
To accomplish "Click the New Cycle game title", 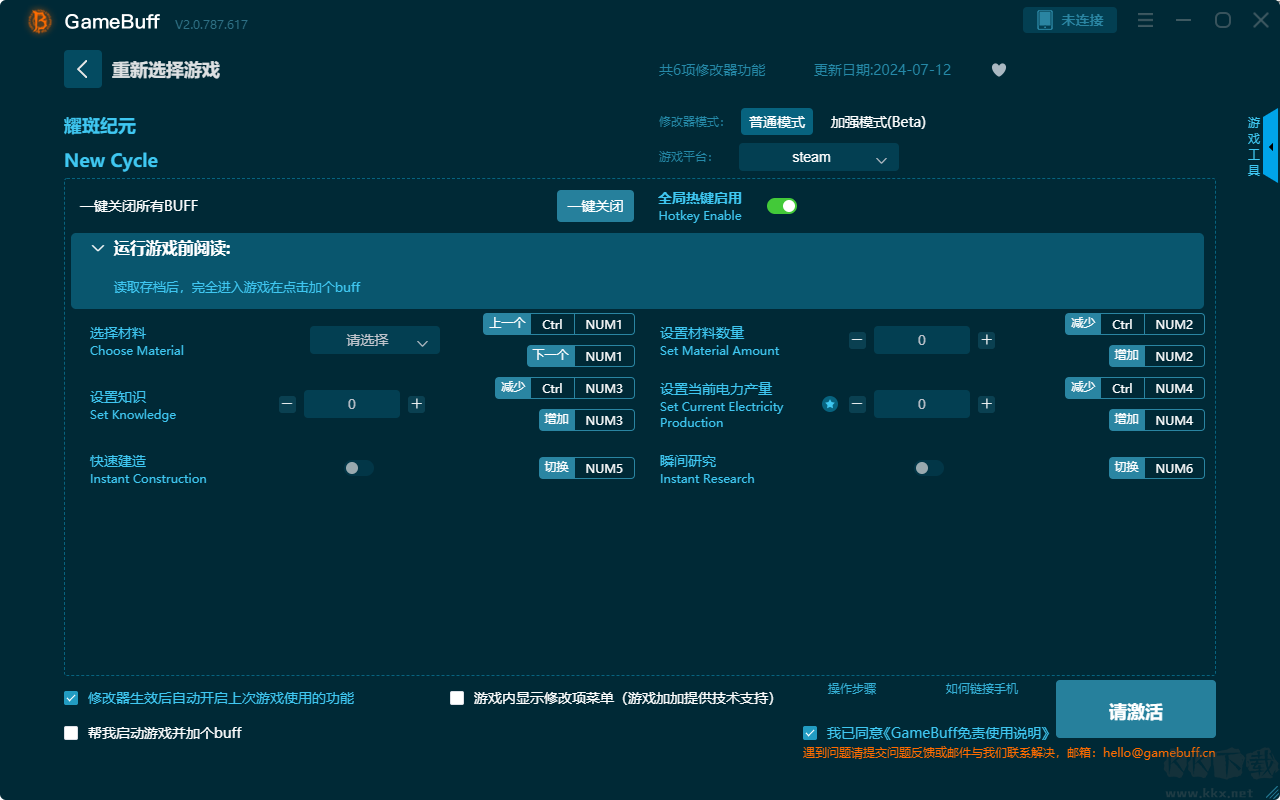I will tap(111, 161).
